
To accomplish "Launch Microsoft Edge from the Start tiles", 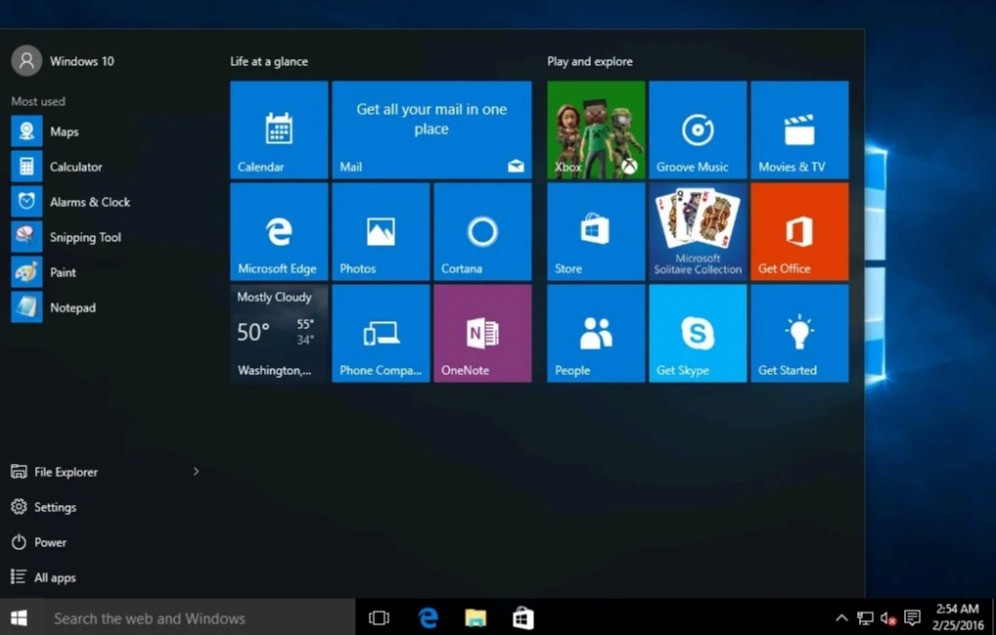I will [x=279, y=232].
